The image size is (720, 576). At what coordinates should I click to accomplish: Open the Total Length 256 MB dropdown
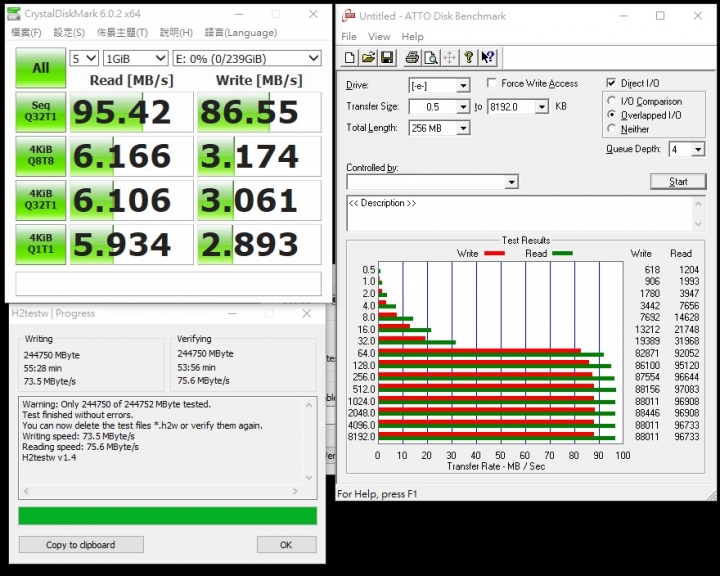(x=463, y=128)
